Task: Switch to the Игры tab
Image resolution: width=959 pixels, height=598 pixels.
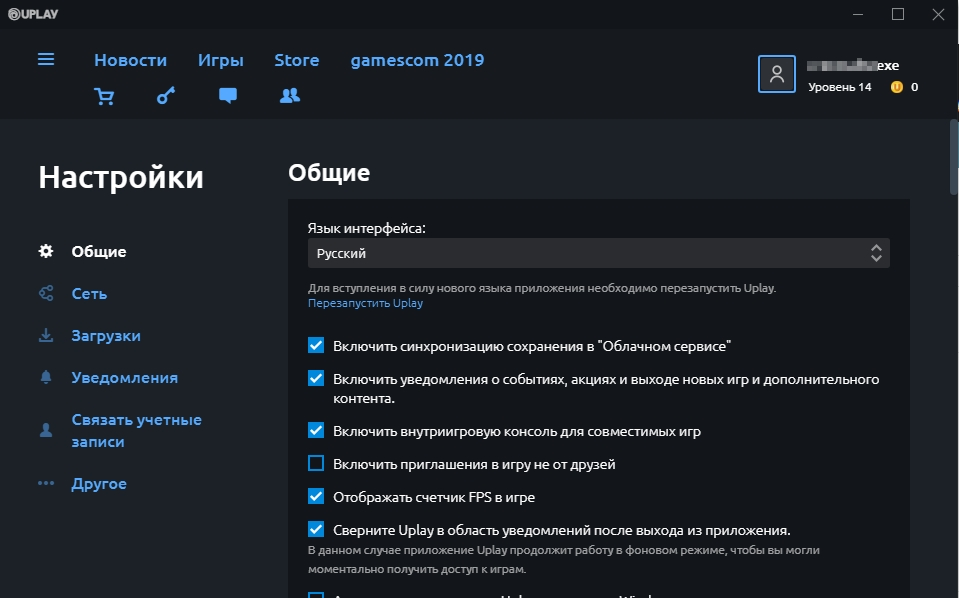Action: pos(221,60)
